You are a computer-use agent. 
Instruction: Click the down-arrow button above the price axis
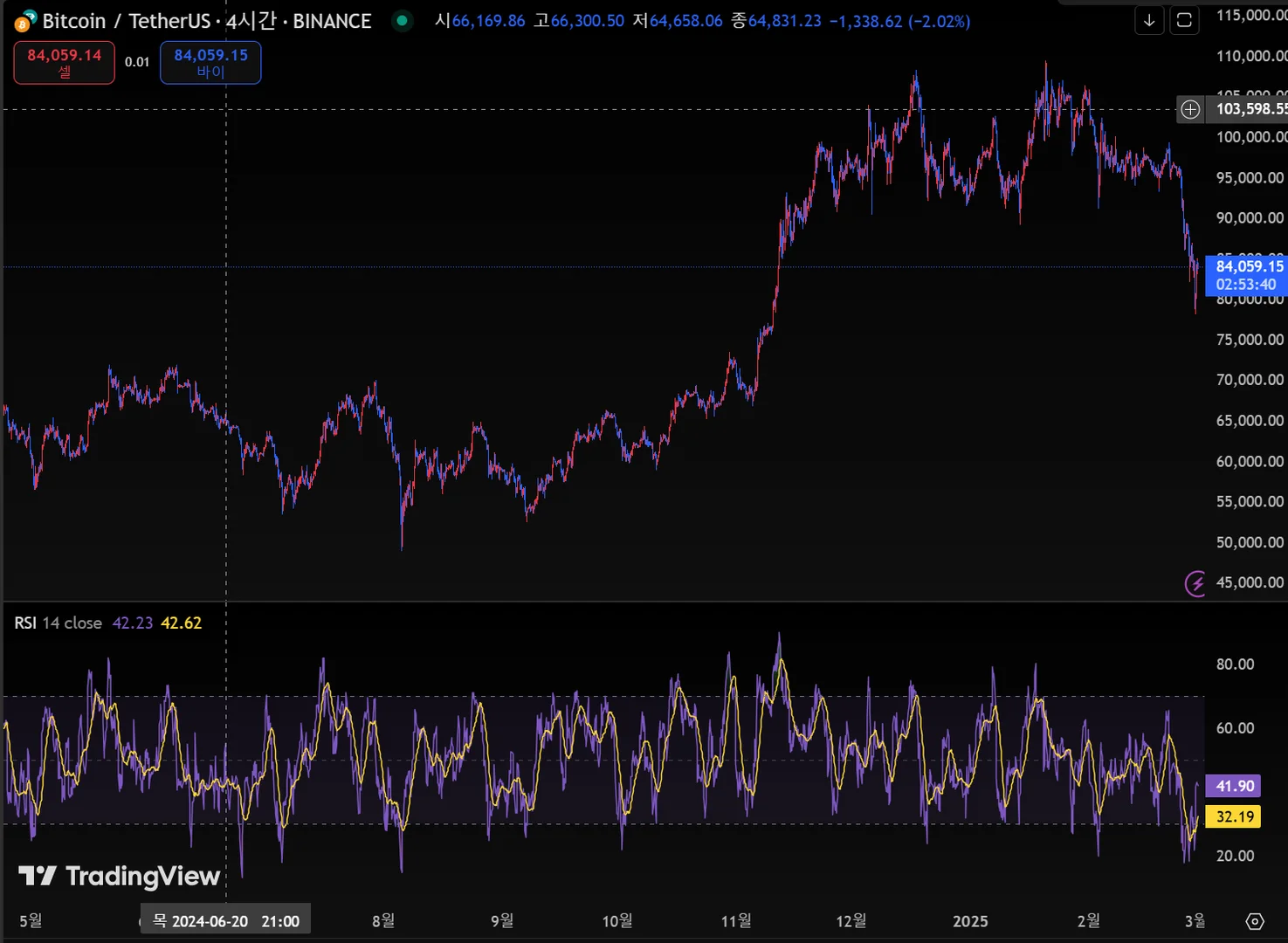click(1149, 20)
